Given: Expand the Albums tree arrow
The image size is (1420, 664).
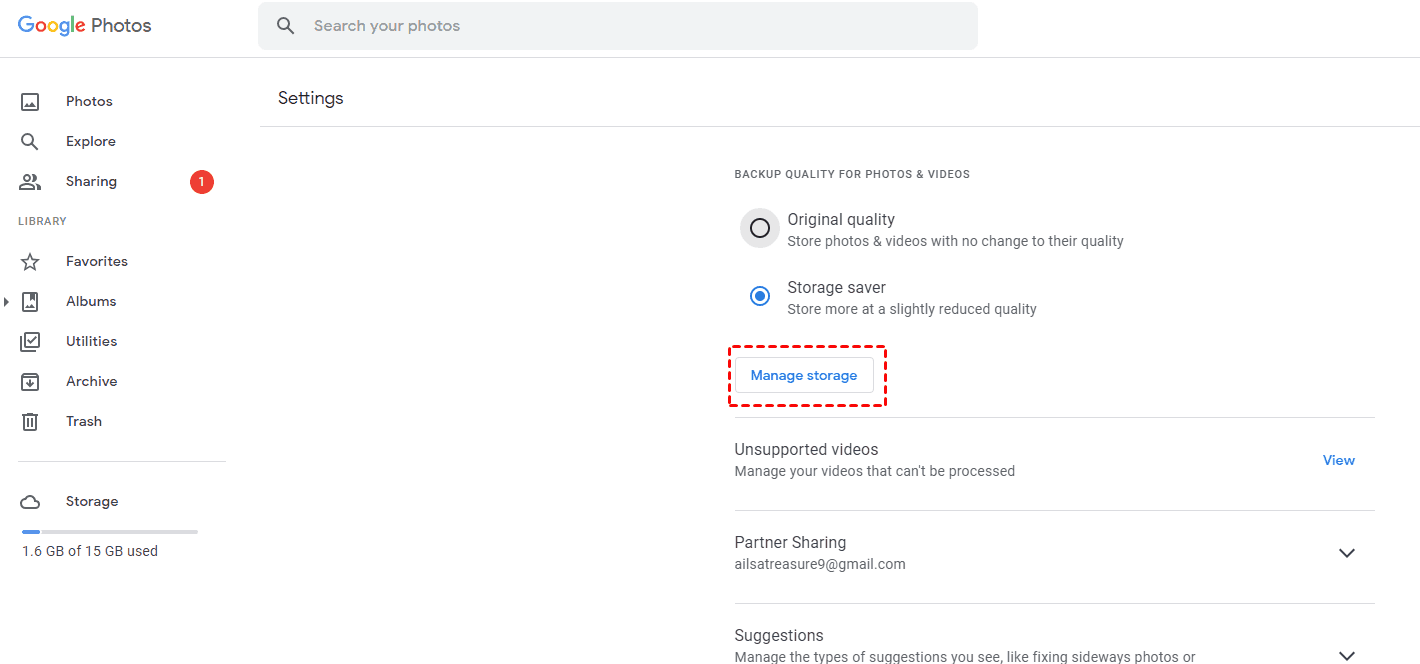Looking at the screenshot, I should pyautogui.click(x=7, y=302).
